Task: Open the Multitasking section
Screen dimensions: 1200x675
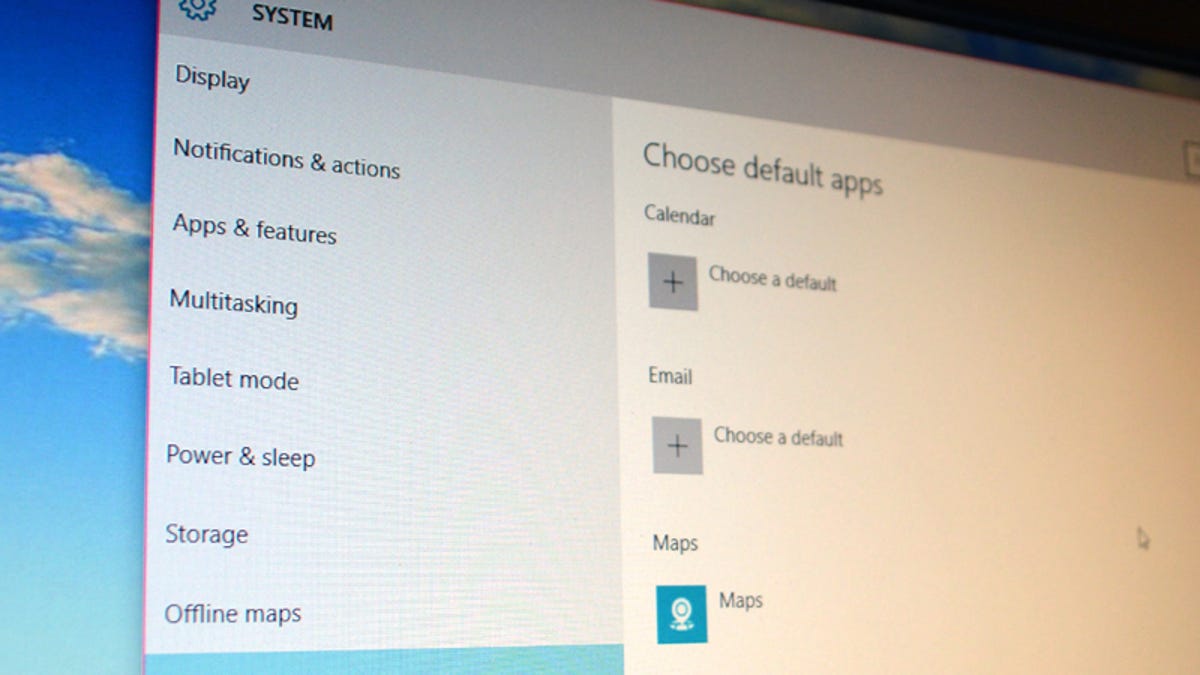Action: click(233, 301)
